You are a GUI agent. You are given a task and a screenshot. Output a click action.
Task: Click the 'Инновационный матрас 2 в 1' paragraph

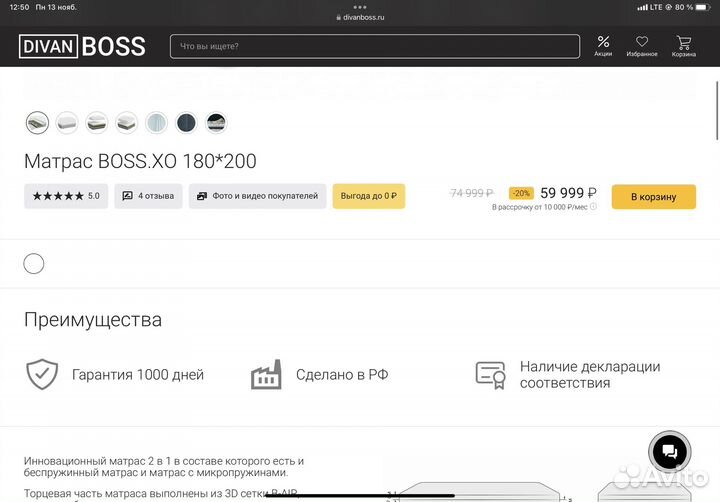[164, 467]
